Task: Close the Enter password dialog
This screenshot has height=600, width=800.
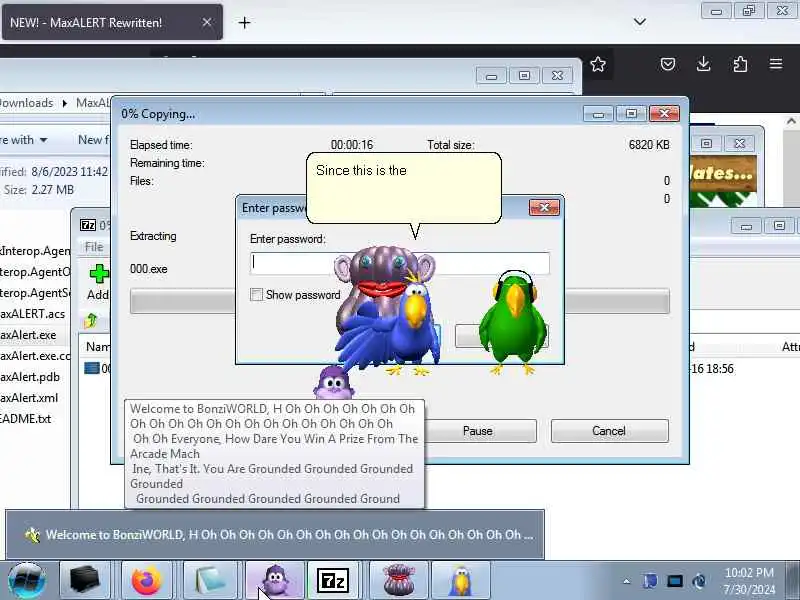Action: (544, 207)
